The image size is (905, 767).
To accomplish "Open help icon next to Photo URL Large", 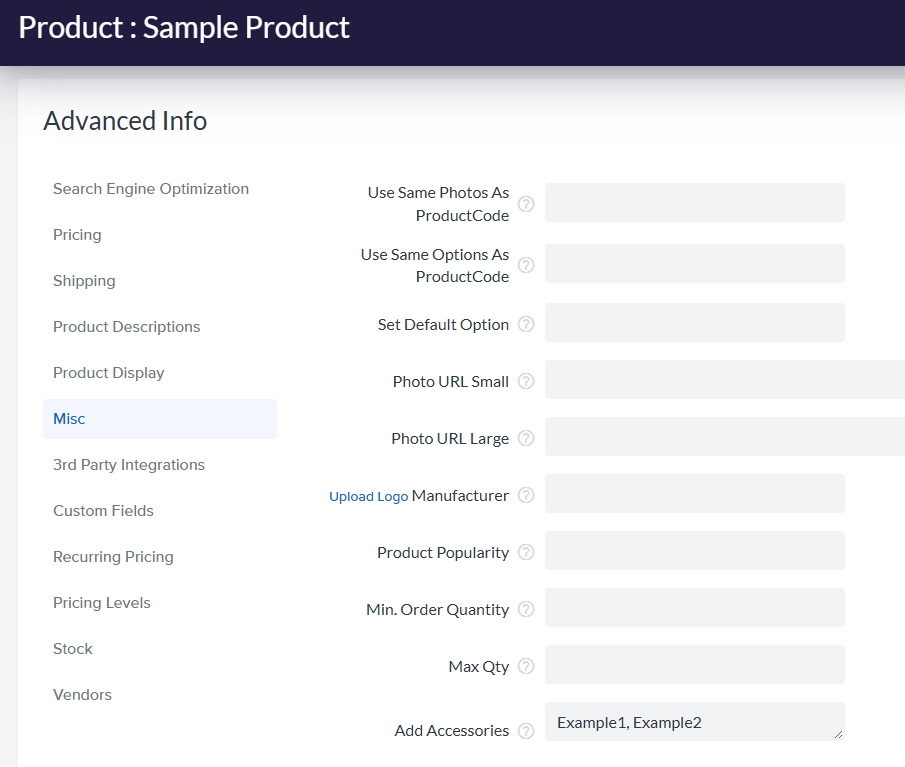I will 526,438.
